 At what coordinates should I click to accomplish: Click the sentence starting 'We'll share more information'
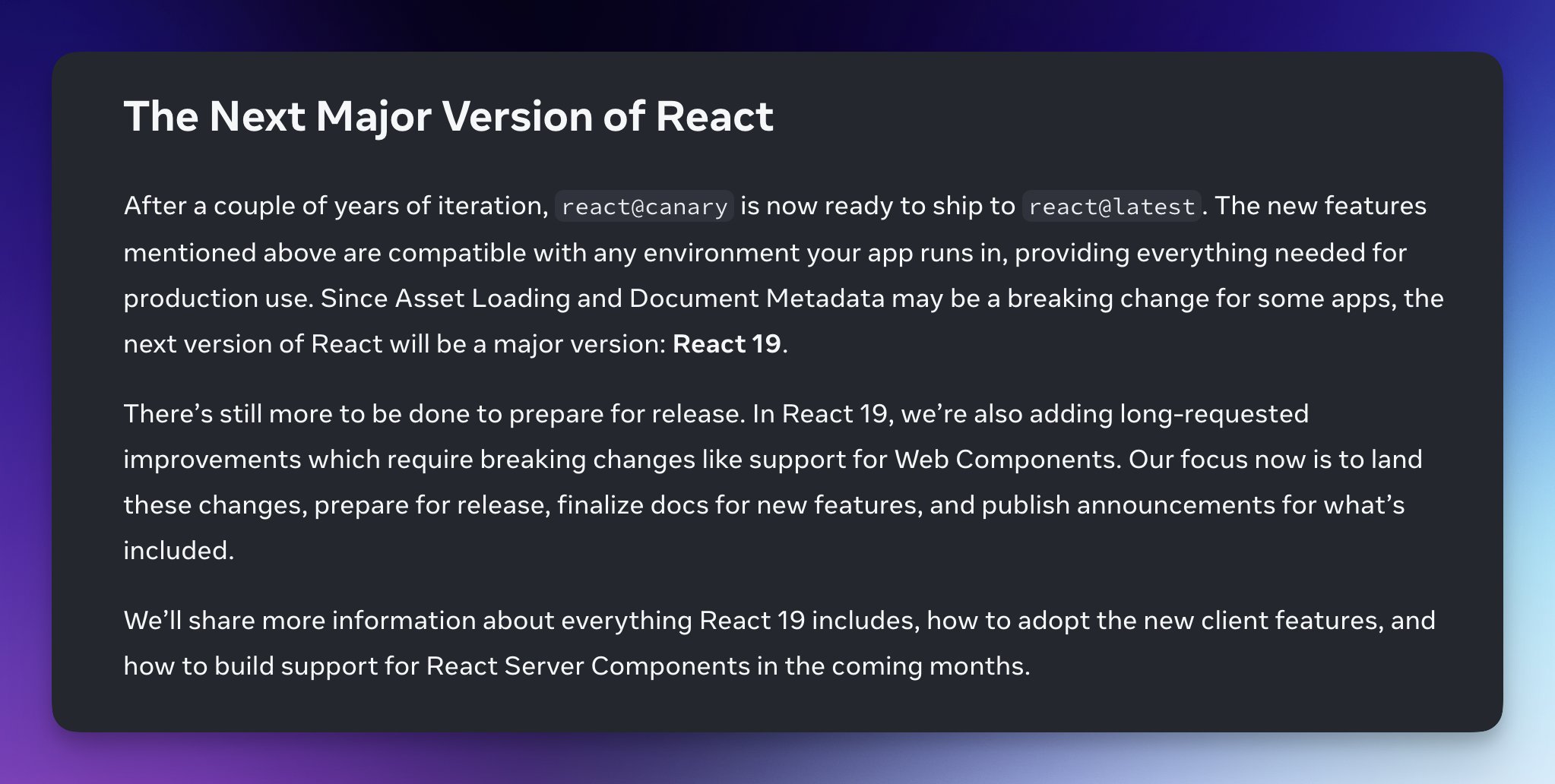pyautogui.click(x=780, y=643)
